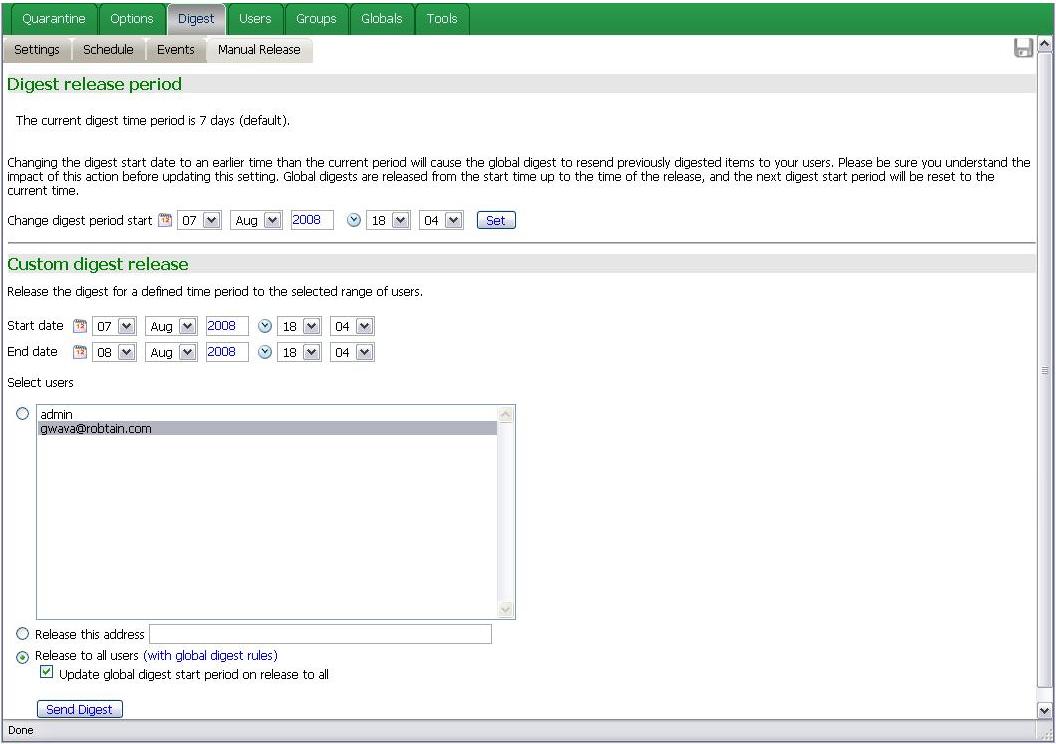Viewport: 1056px width, 744px height.
Task: Click the Send Digest button
Action: pos(79,709)
